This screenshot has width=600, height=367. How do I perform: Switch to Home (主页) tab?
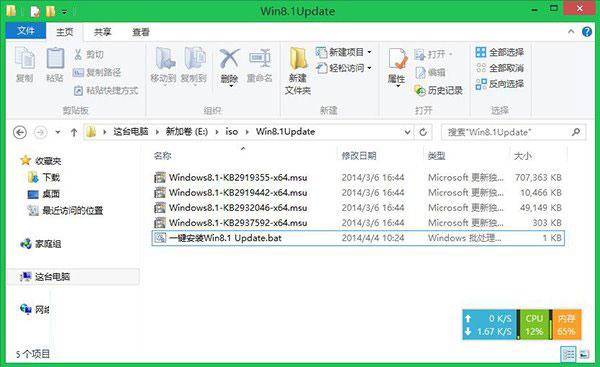click(64, 32)
